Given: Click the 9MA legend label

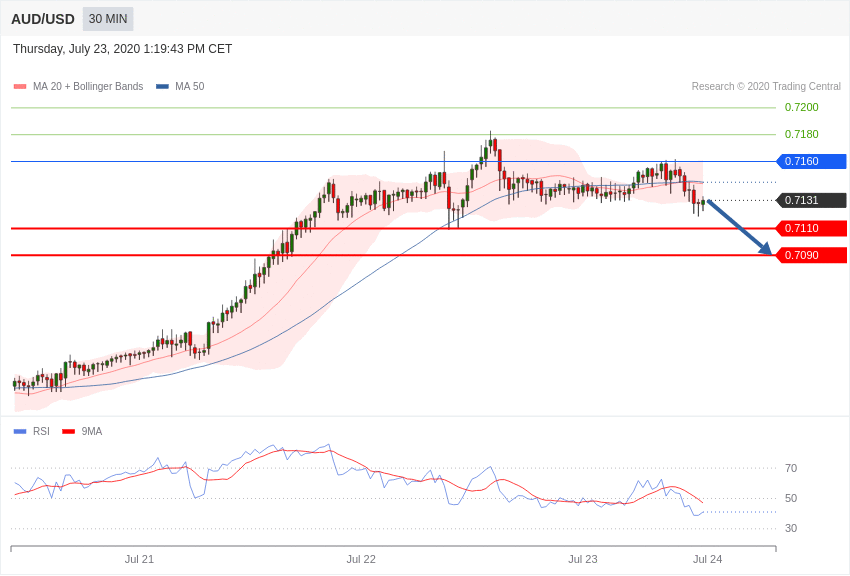Looking at the screenshot, I should [x=92, y=431].
